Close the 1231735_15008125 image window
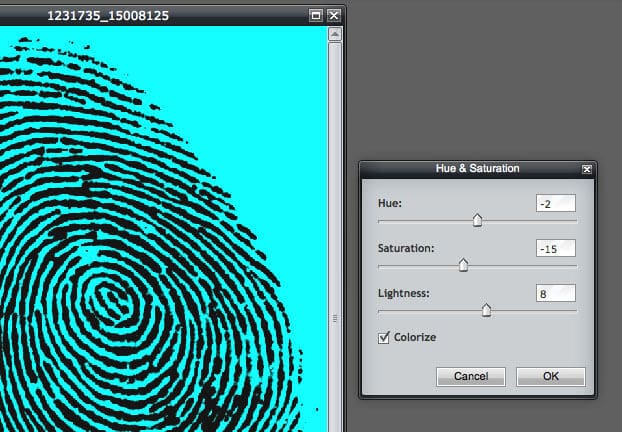 [334, 15]
